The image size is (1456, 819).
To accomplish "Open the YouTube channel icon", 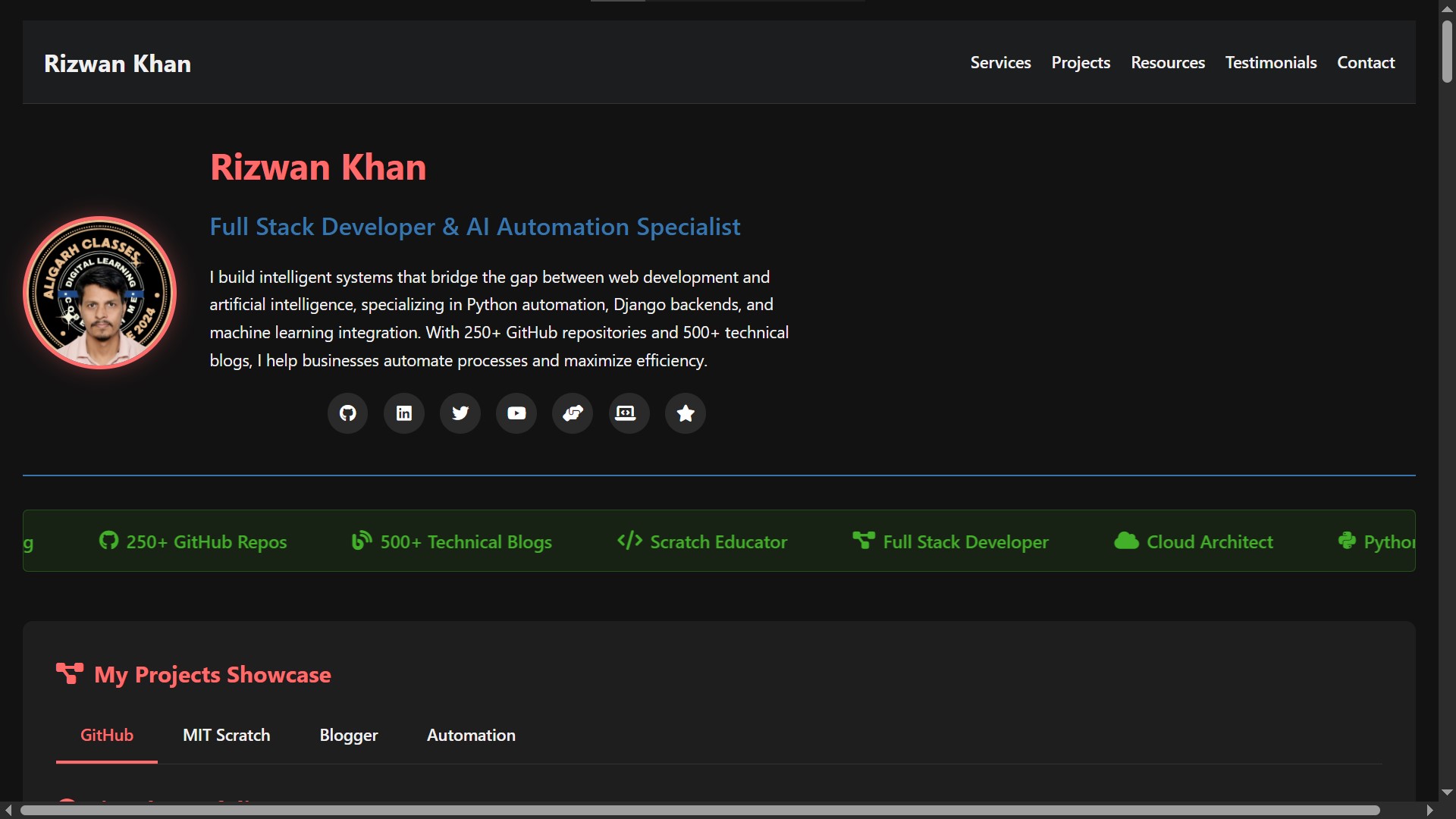I will coord(516,413).
